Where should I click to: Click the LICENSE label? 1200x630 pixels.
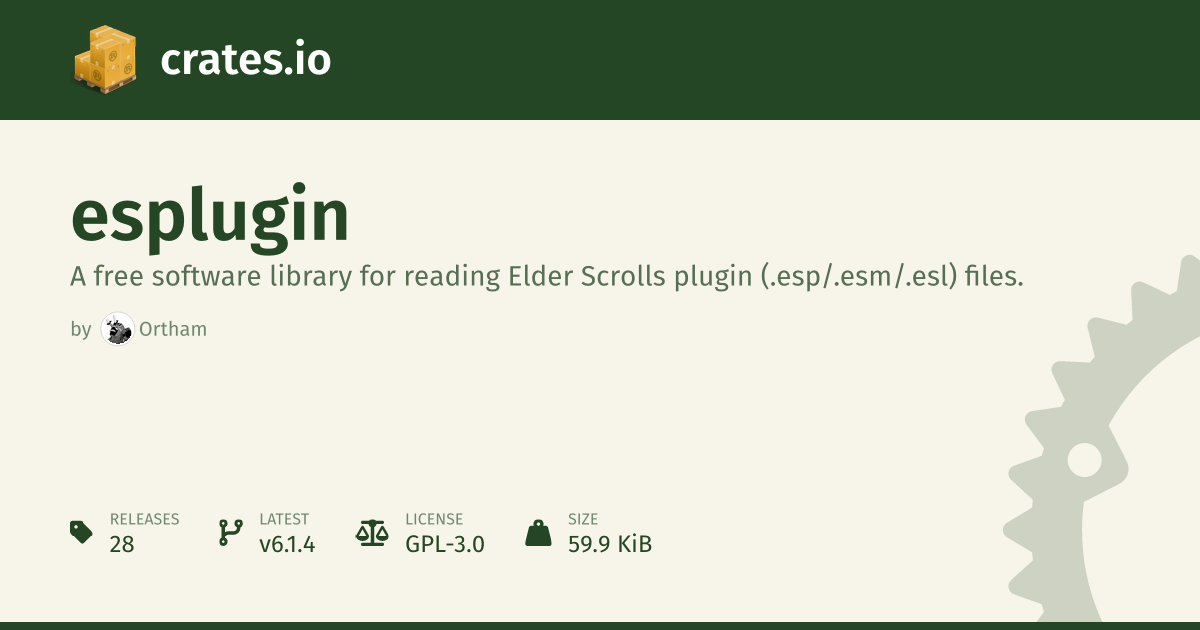pos(434,519)
